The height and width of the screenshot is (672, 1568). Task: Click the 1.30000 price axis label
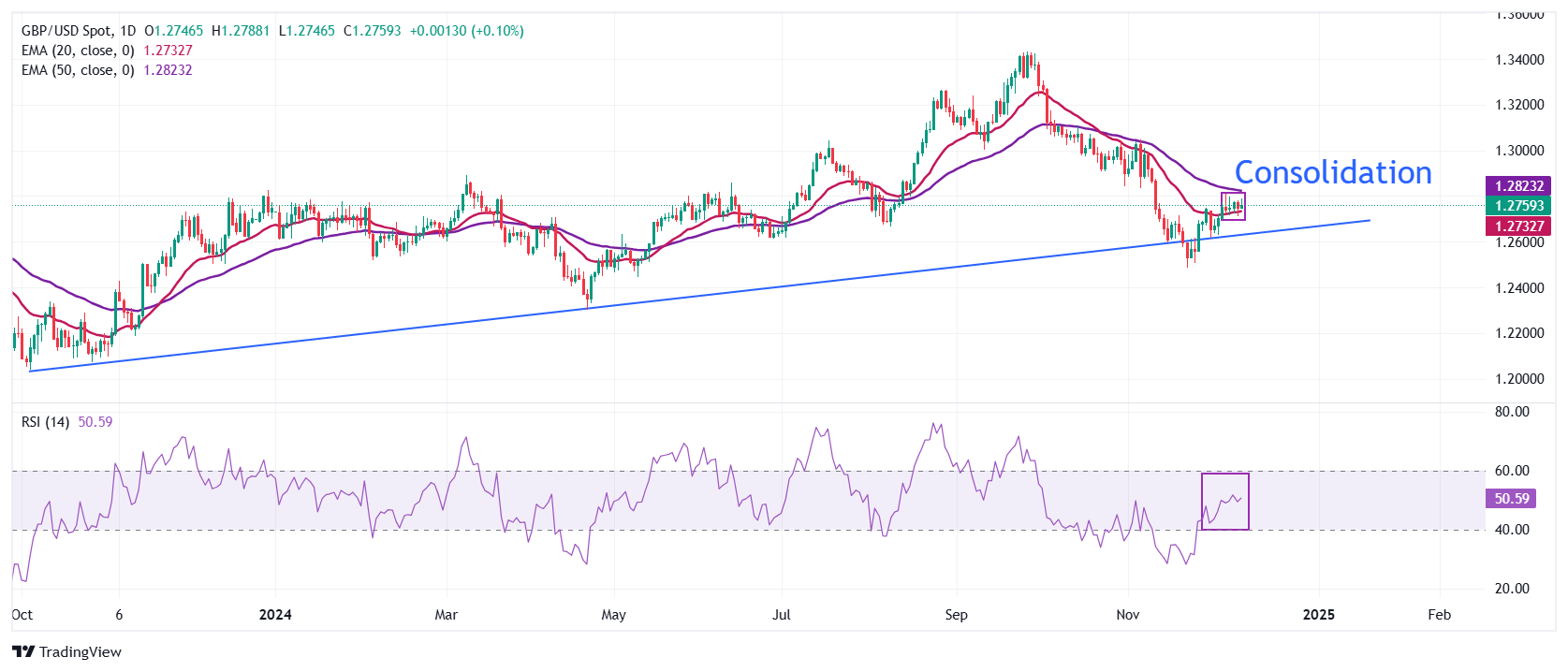pos(1519,151)
